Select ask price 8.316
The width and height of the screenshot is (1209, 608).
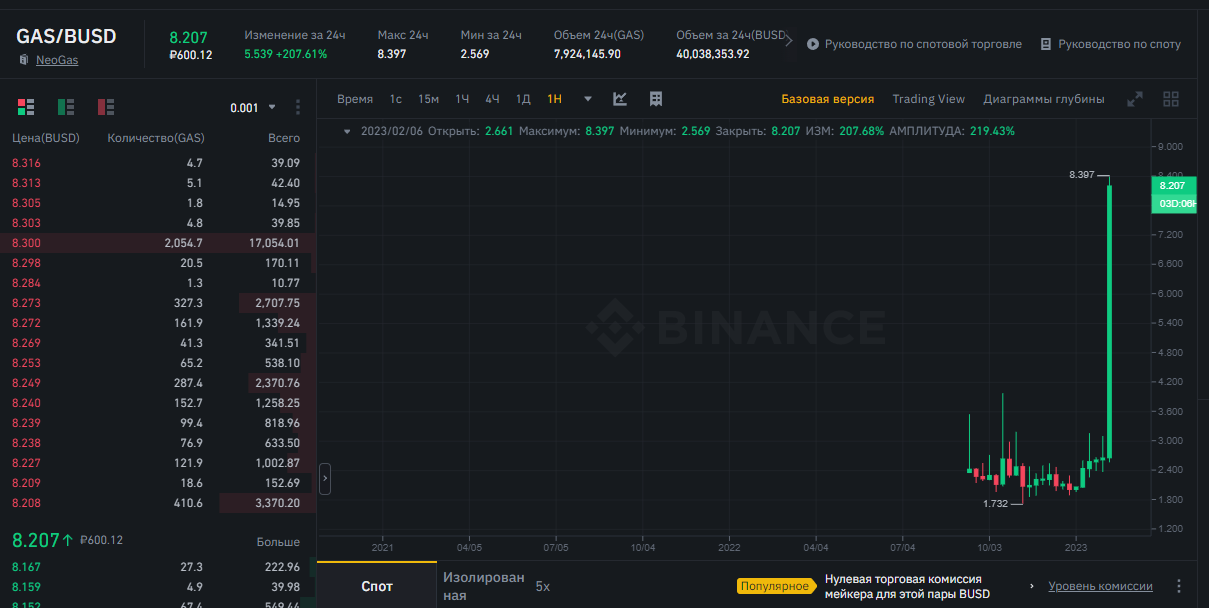pyautogui.click(x=27, y=163)
